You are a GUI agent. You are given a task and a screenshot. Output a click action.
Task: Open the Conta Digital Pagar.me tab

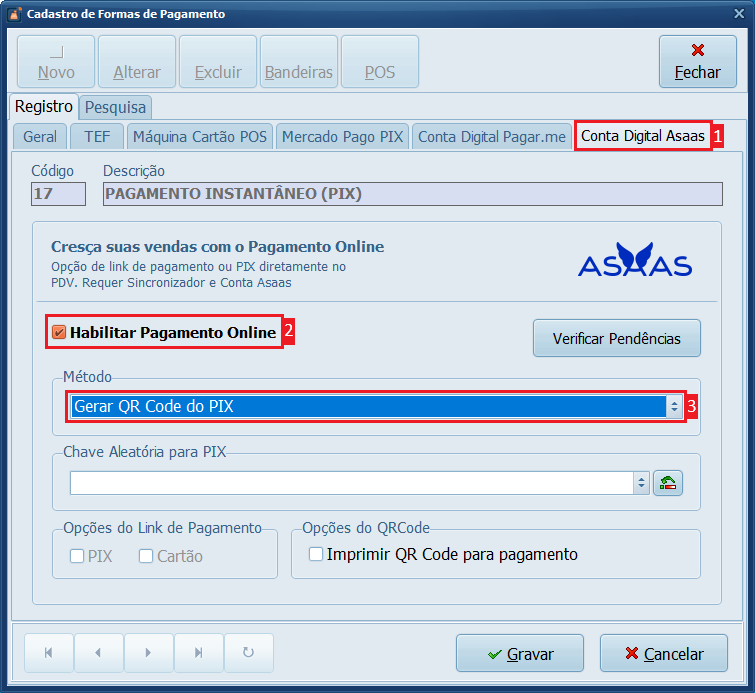492,137
